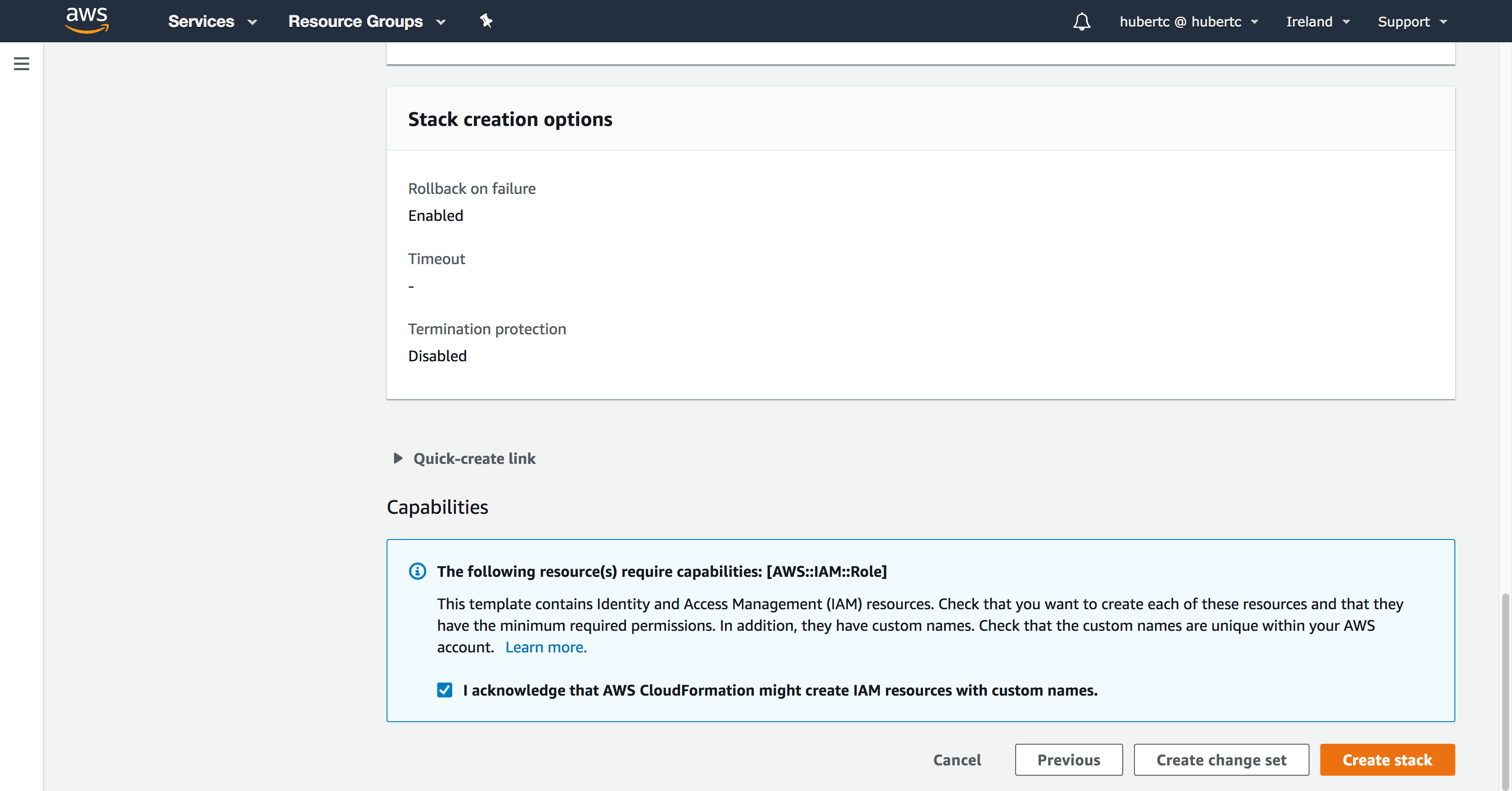This screenshot has width=1512, height=791.
Task: Select the Rollback on failure 'Enabled' value
Action: 436,216
